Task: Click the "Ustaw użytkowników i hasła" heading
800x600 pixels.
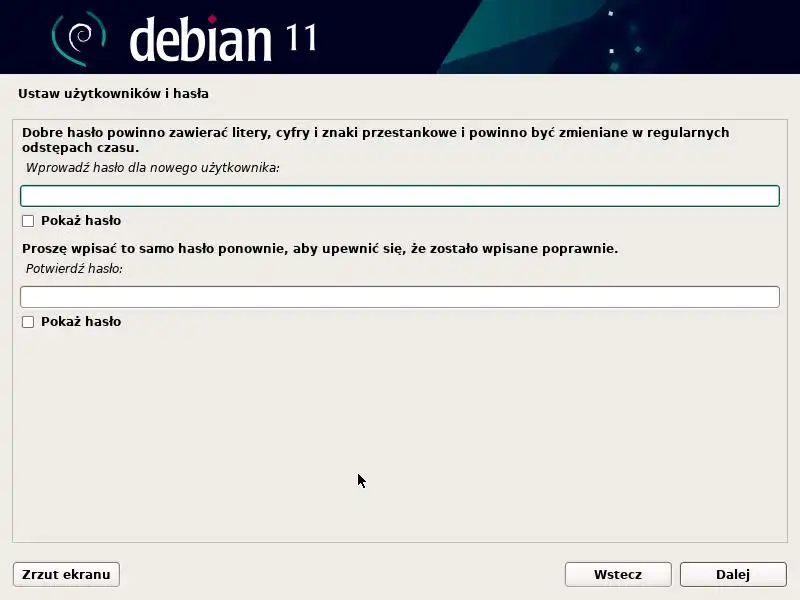Action: coord(113,94)
